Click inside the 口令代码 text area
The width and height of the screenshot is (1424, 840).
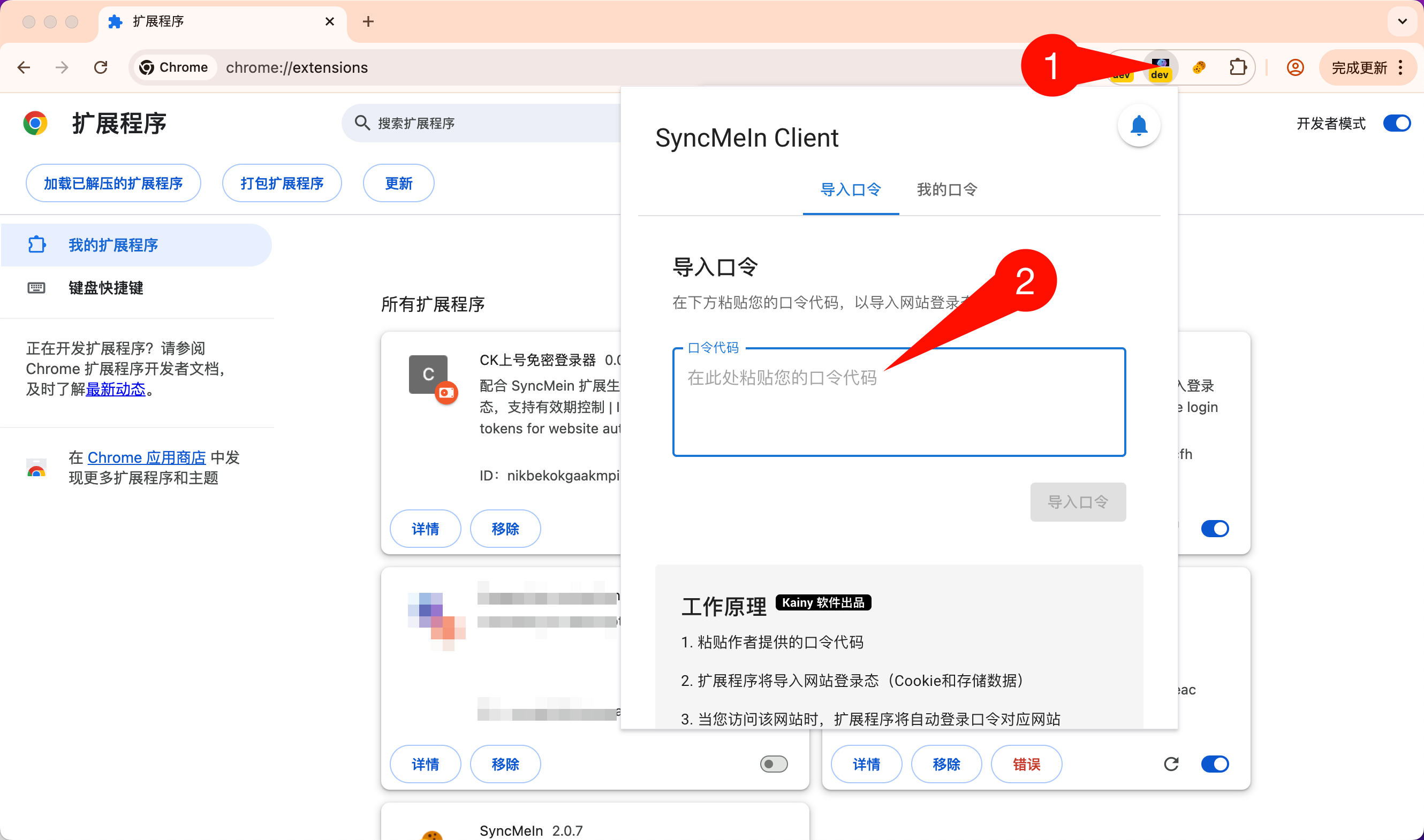tap(898, 402)
